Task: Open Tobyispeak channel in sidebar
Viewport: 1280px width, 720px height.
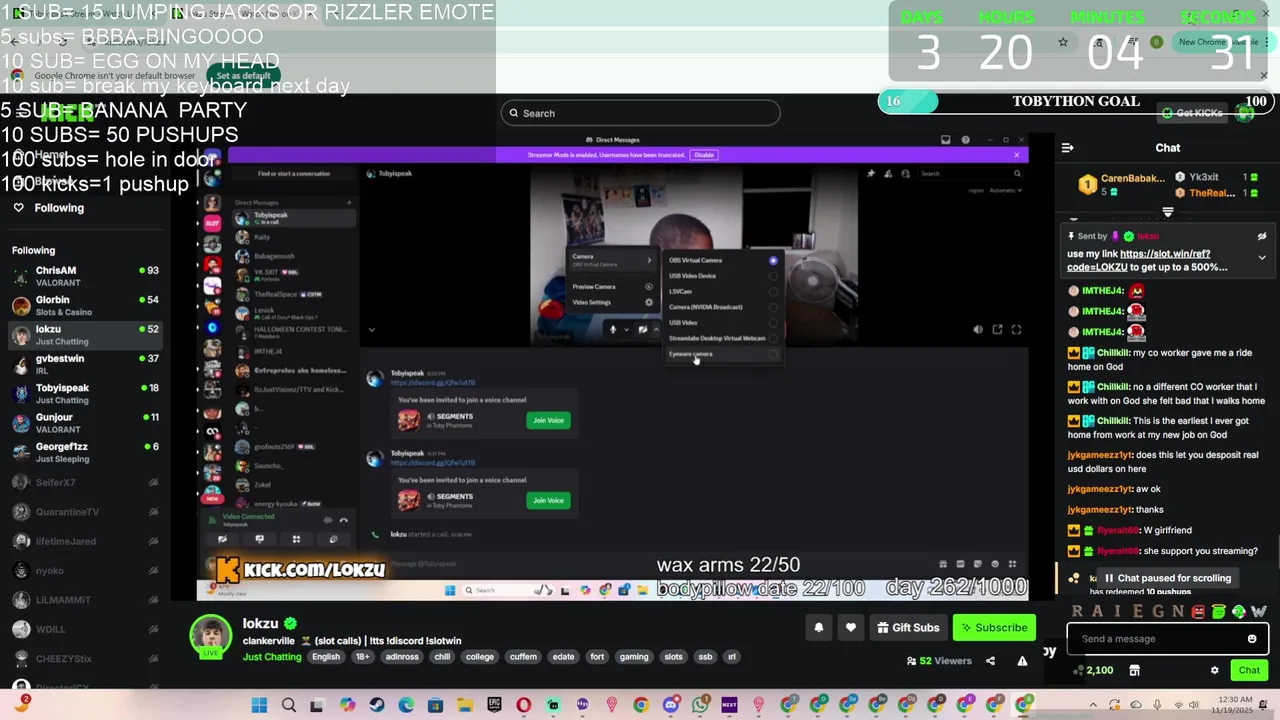Action: coord(85,393)
